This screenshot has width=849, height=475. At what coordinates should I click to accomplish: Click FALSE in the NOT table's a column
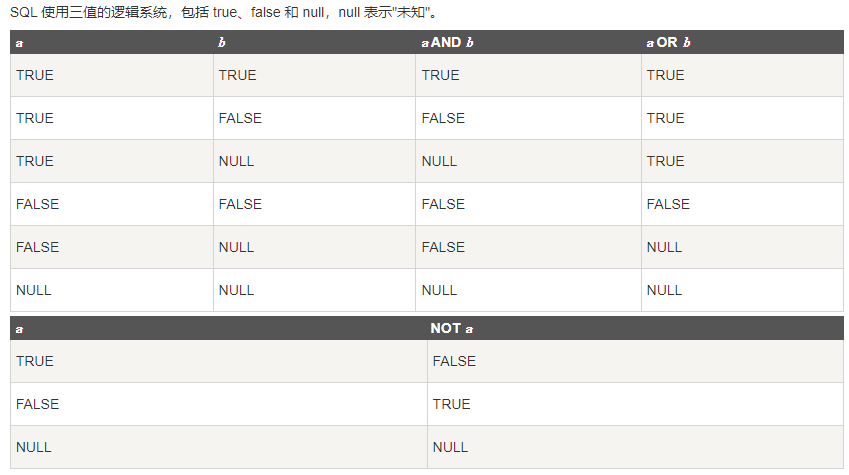pyautogui.click(x=37, y=404)
